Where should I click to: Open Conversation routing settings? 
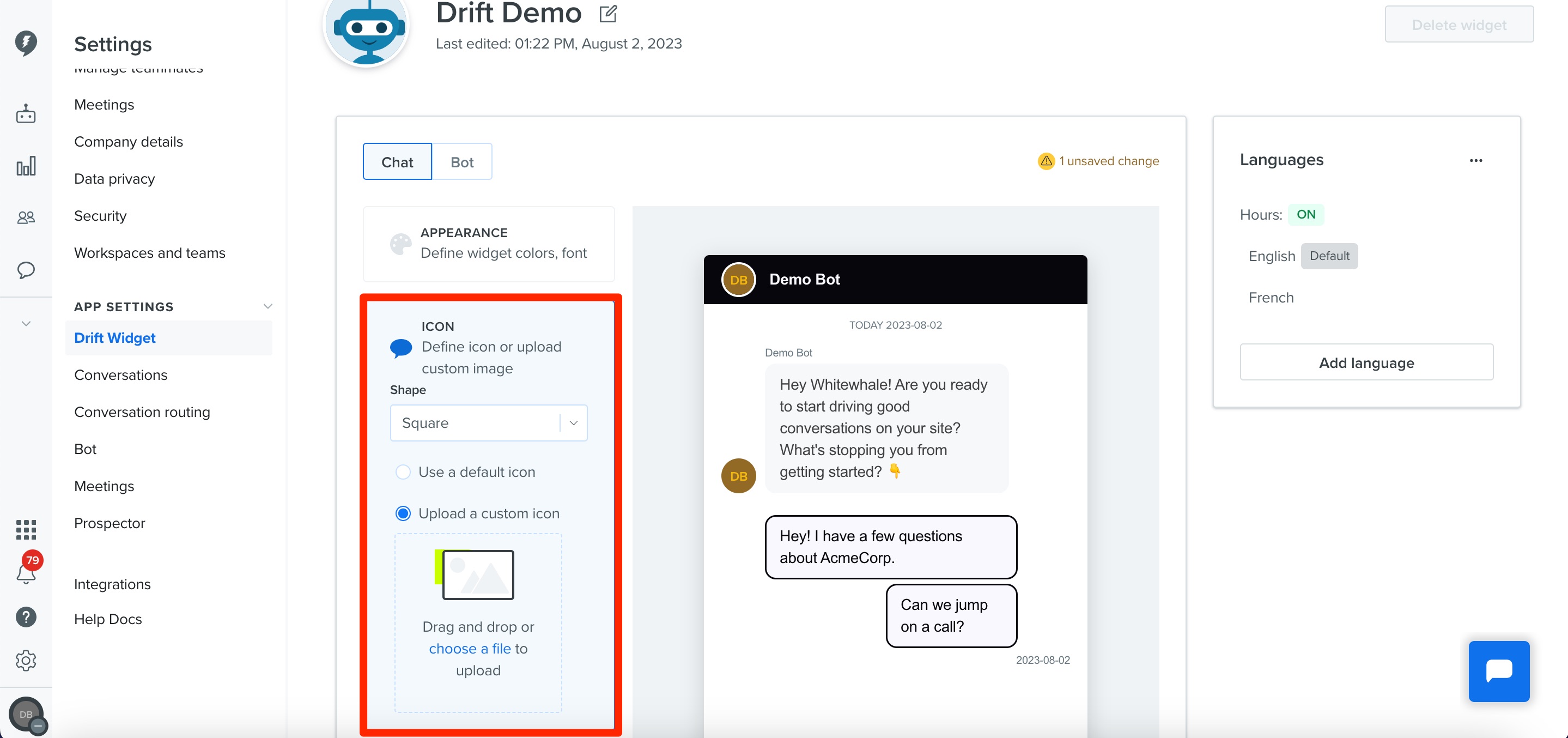[x=142, y=412]
